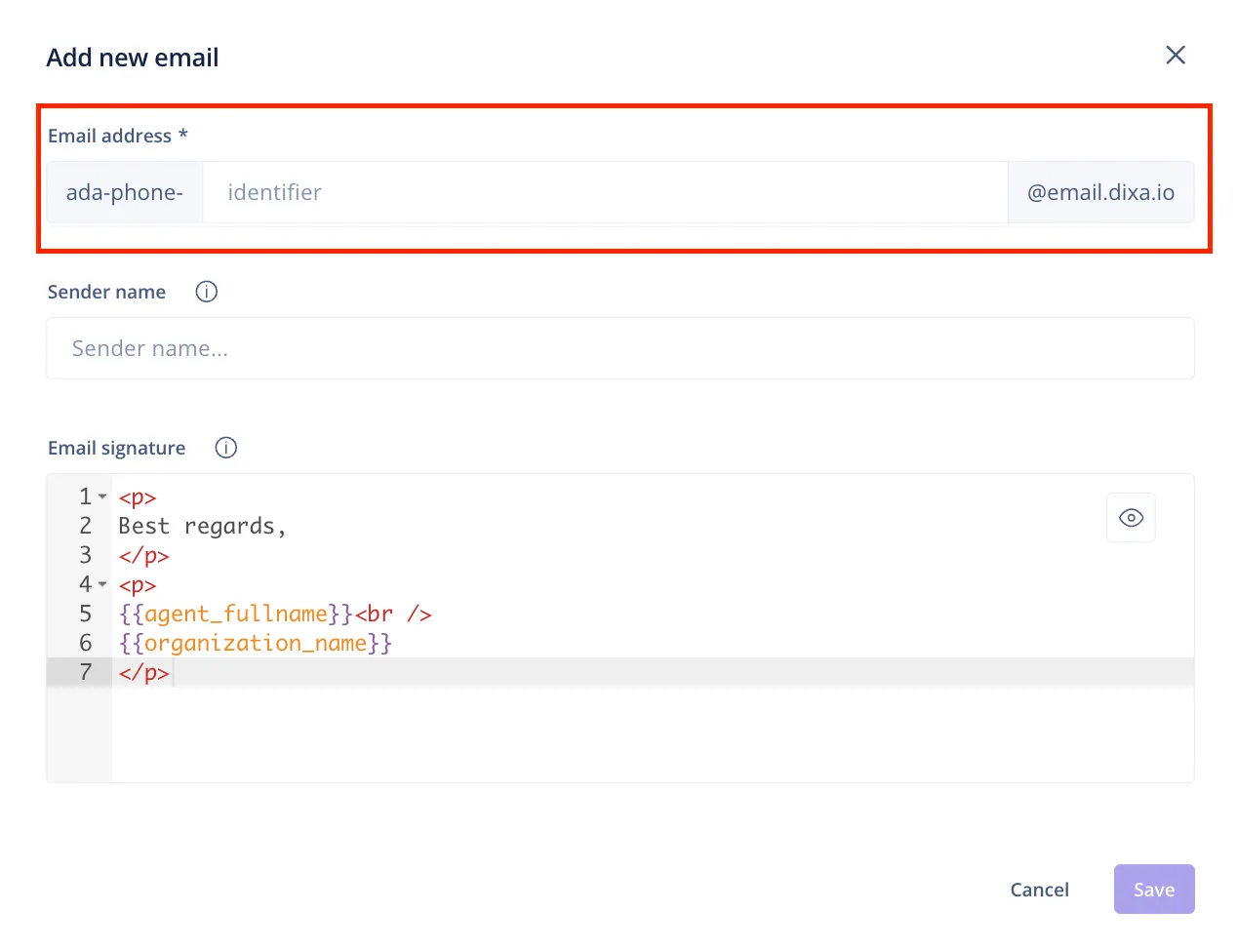The height and width of the screenshot is (952, 1237).
Task: Close the Add new email dialog
Action: [1176, 56]
